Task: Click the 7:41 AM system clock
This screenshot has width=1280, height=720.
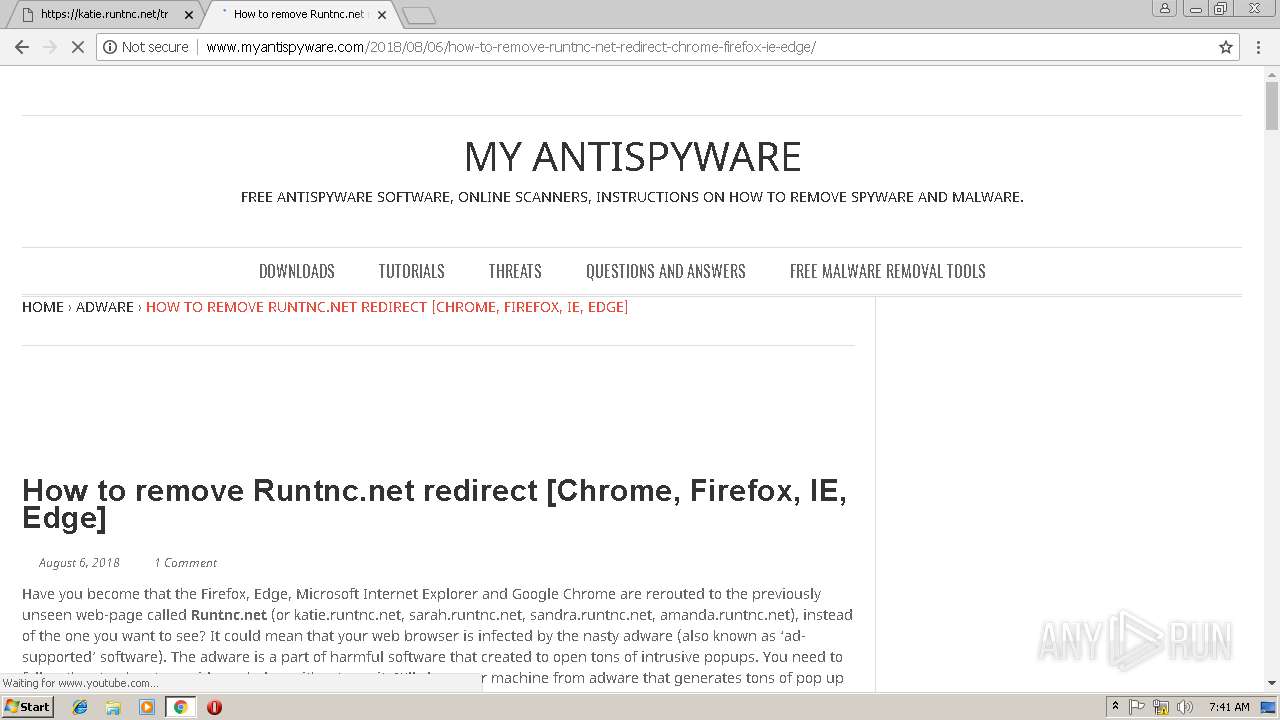Action: [1229, 707]
